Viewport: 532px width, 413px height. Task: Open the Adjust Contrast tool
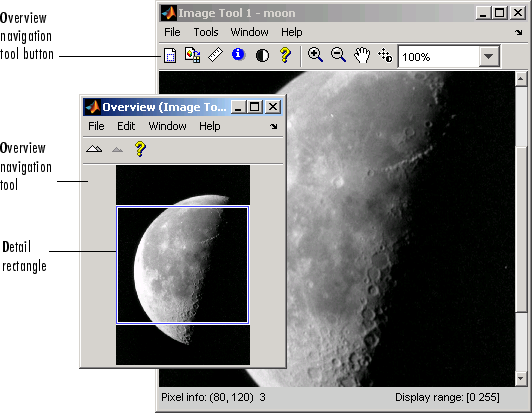click(262, 55)
